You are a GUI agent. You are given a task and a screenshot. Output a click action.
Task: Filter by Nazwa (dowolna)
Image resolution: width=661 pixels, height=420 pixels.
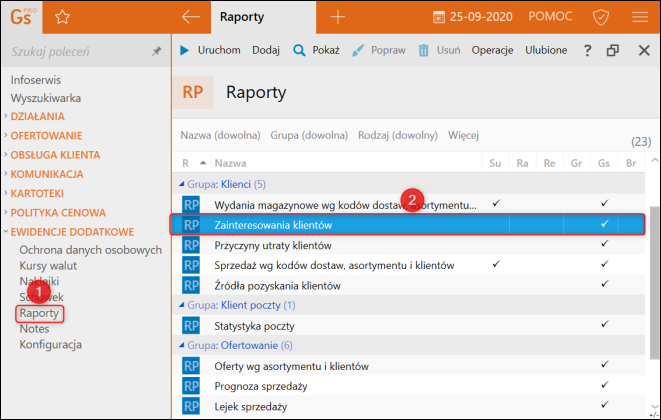(220, 135)
